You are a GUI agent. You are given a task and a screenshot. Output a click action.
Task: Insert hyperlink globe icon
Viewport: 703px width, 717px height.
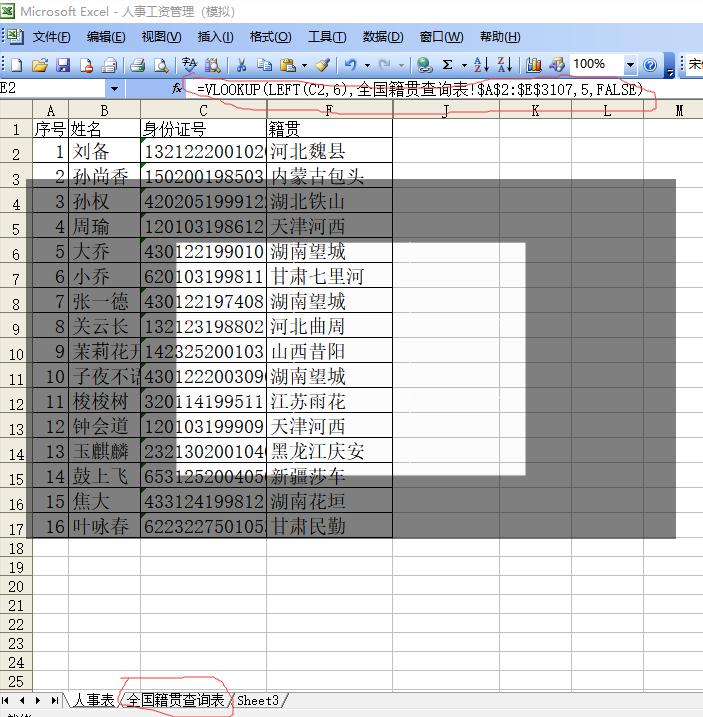pyautogui.click(x=424, y=65)
